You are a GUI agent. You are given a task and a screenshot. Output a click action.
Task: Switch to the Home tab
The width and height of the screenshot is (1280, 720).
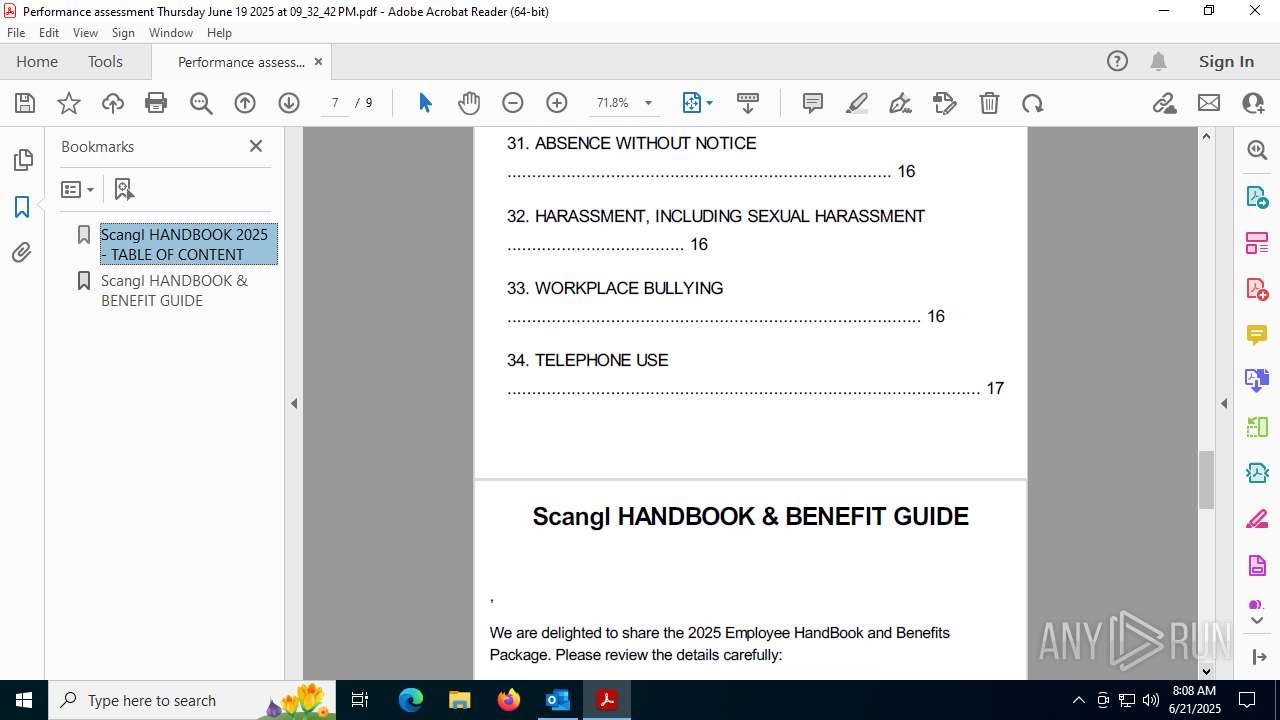[37, 62]
